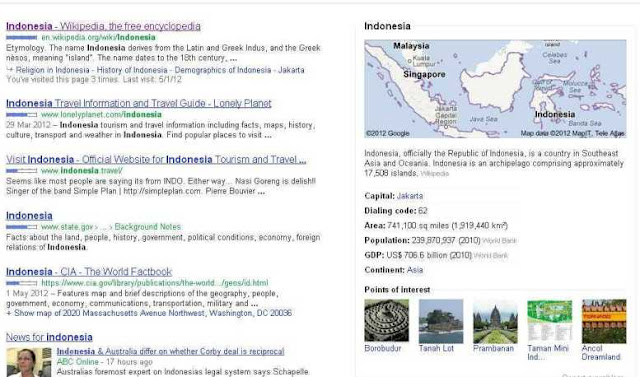Click the rating bar under the Lonely Planet result
The height and width of the screenshot is (377, 640).
point(22,115)
